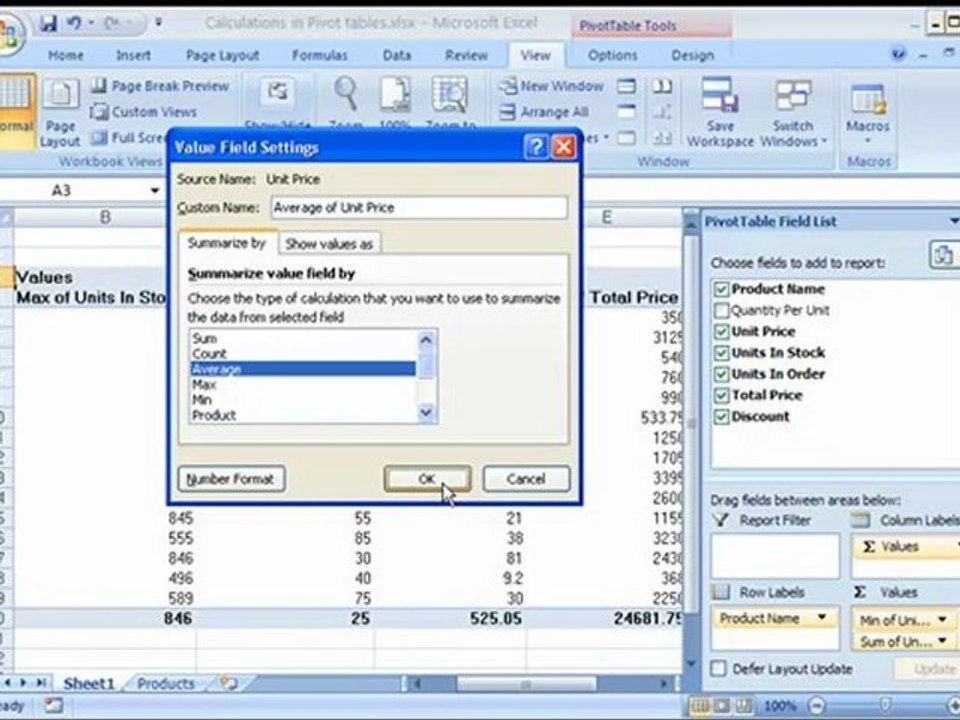Image resolution: width=960 pixels, height=720 pixels.
Task: Click the Custom Name input field
Action: click(x=419, y=208)
